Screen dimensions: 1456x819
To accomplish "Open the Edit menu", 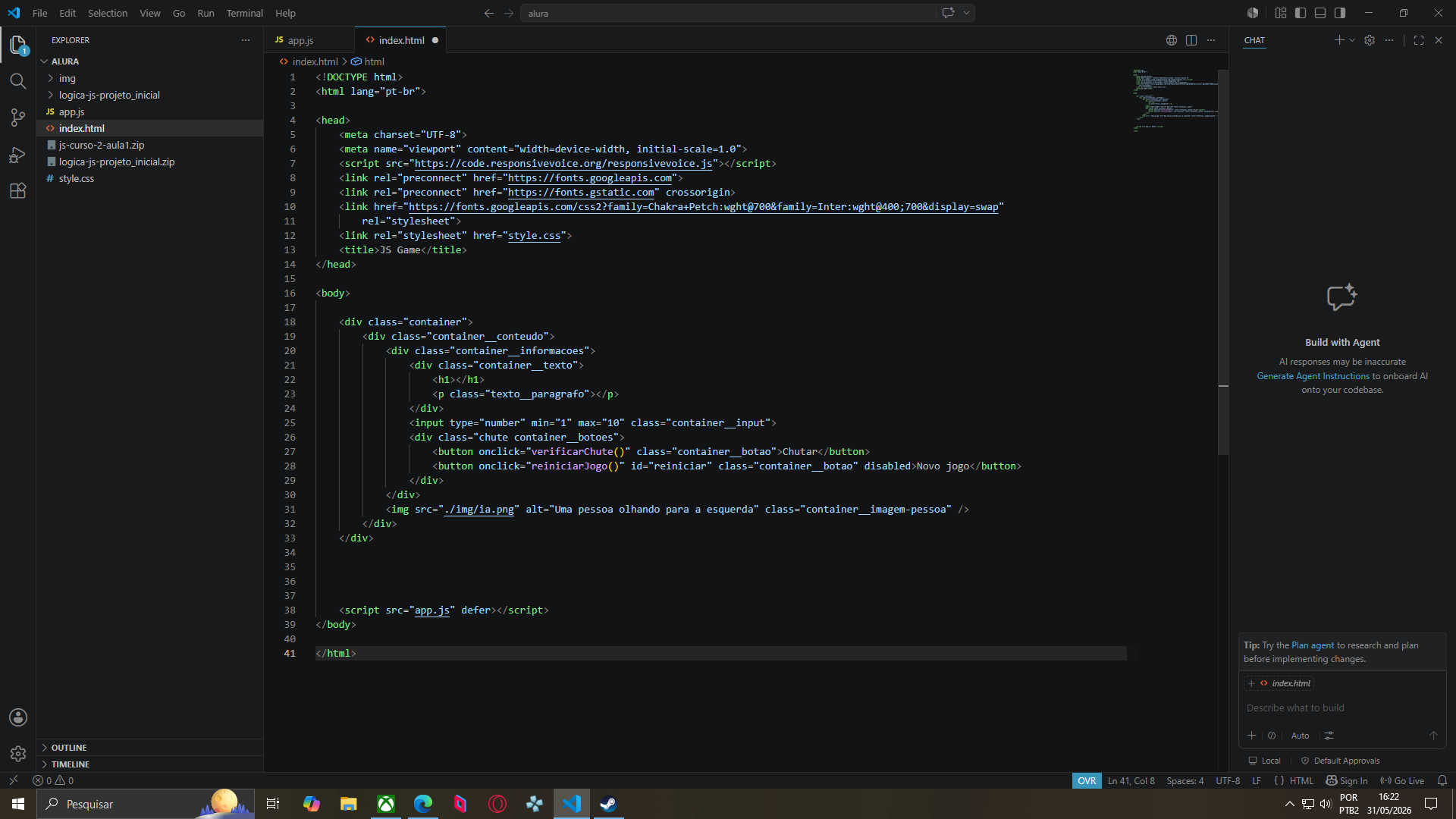I will point(67,13).
